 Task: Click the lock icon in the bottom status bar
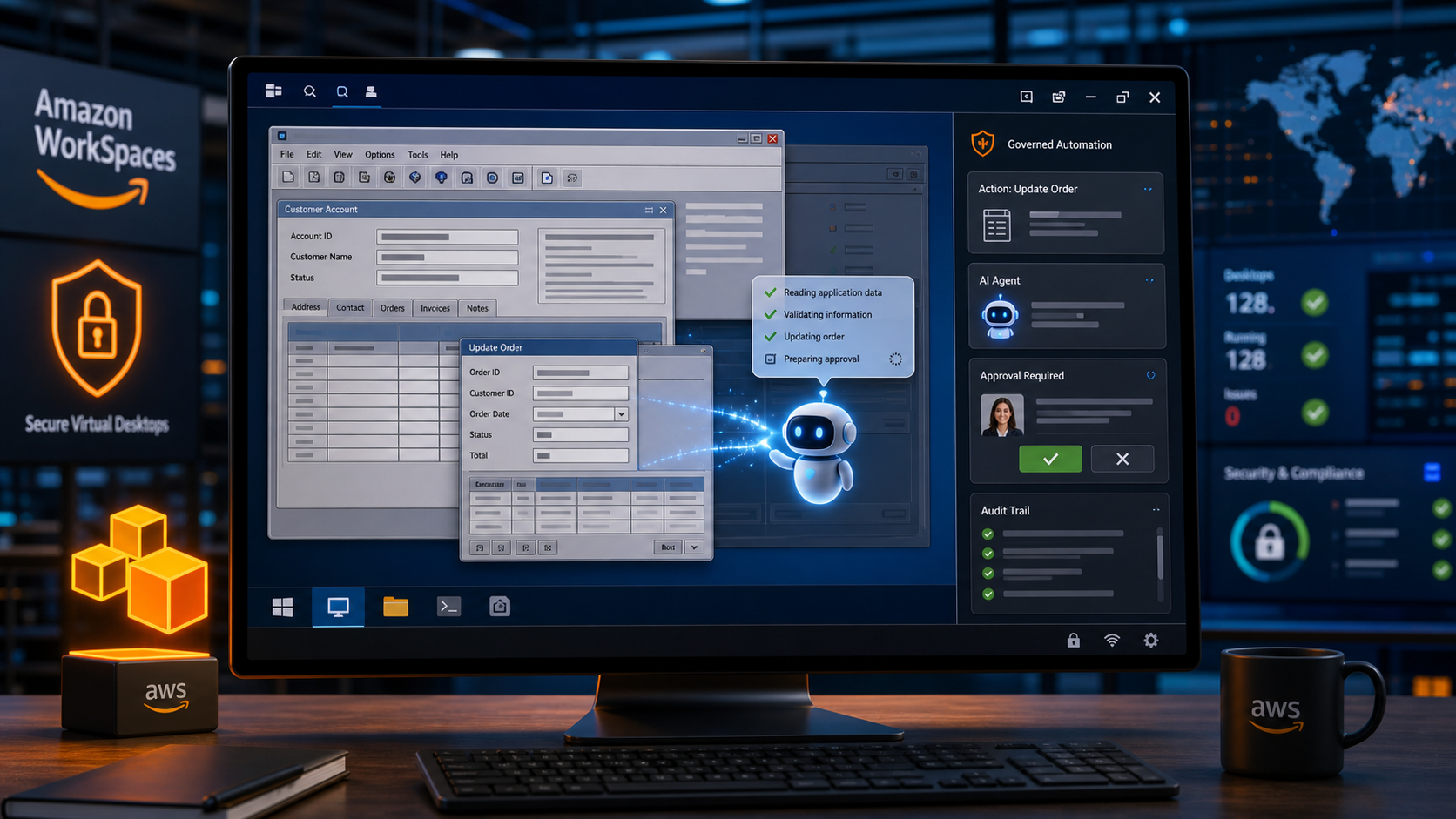coord(1074,640)
